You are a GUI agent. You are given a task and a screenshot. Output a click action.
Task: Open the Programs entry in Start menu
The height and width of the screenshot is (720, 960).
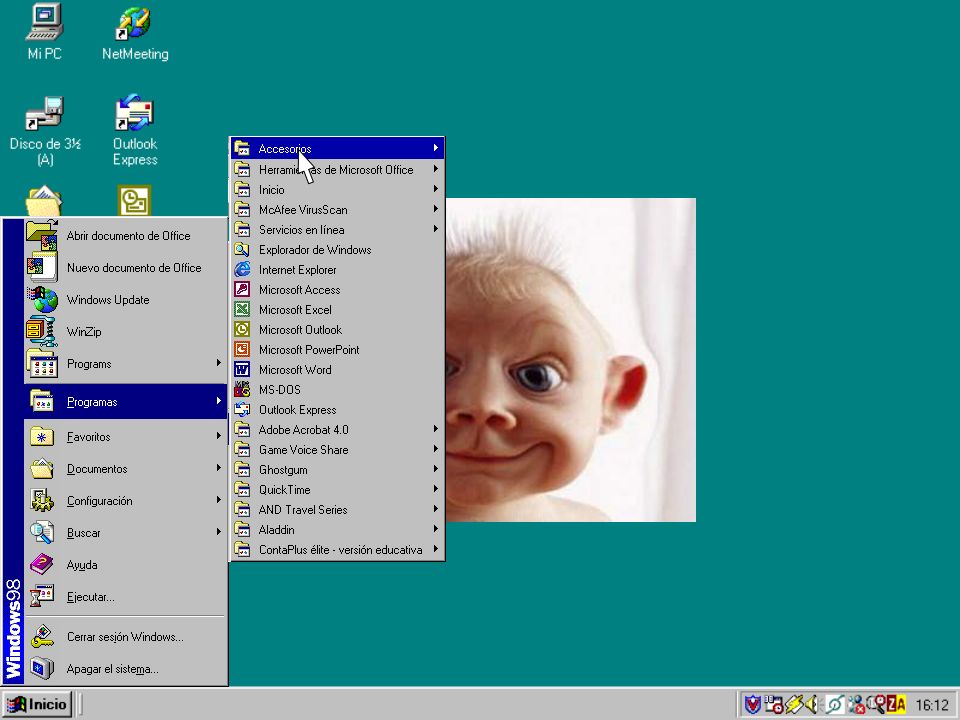[126, 364]
